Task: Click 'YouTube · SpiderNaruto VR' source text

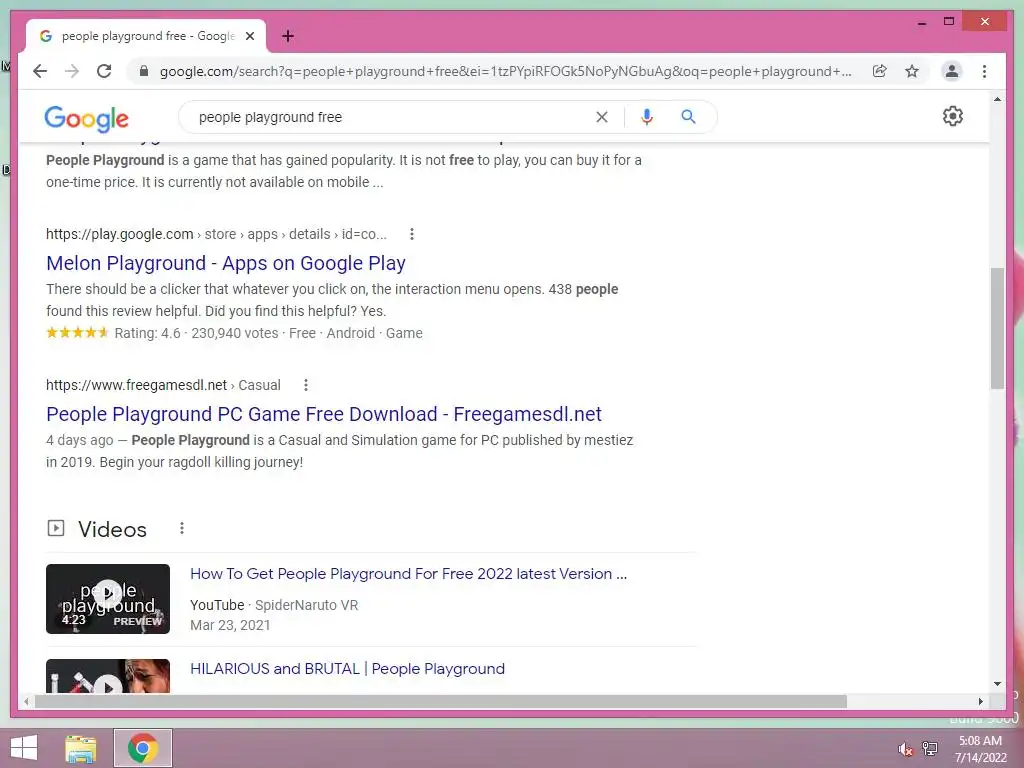Action: pyautogui.click(x=274, y=605)
